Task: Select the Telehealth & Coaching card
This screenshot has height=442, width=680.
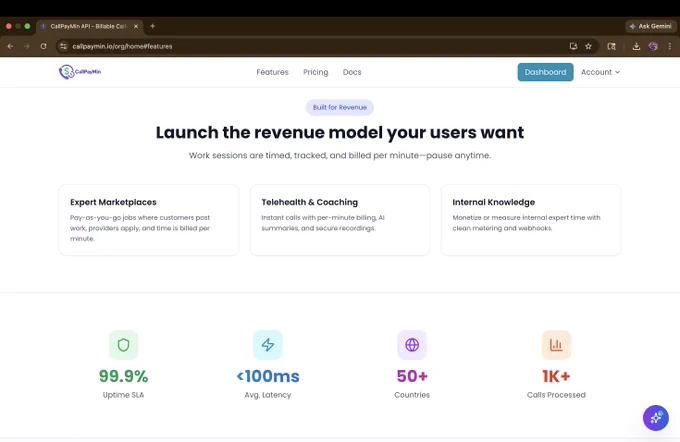Action: tap(340, 220)
